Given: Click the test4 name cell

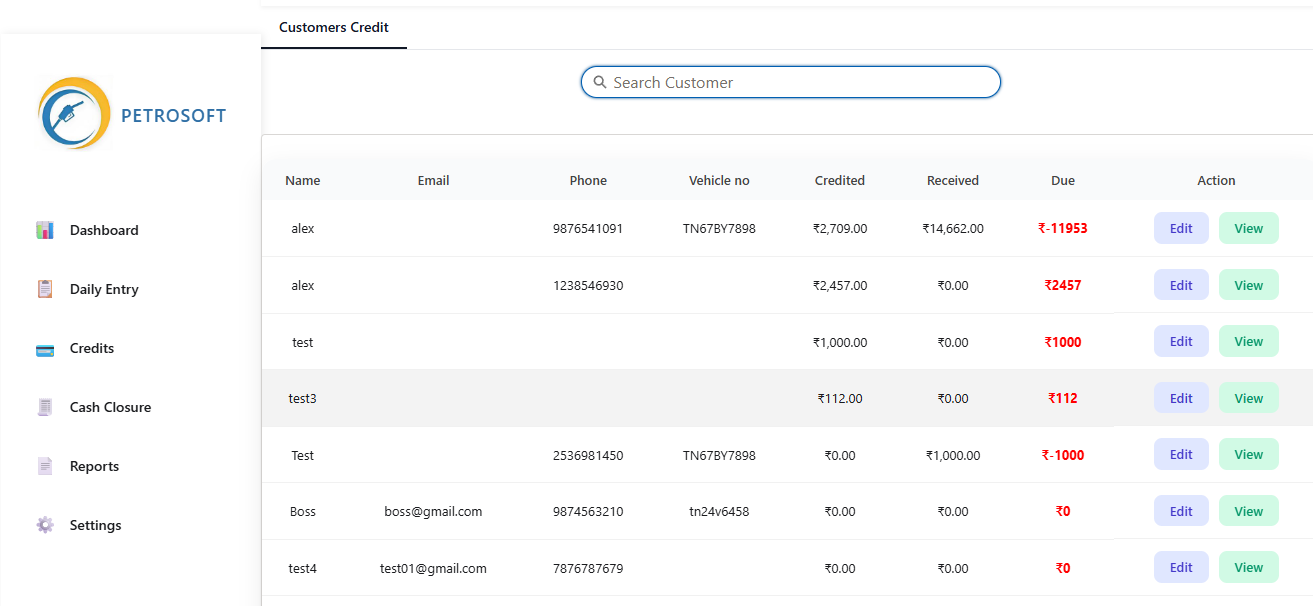Looking at the screenshot, I should (303, 568).
